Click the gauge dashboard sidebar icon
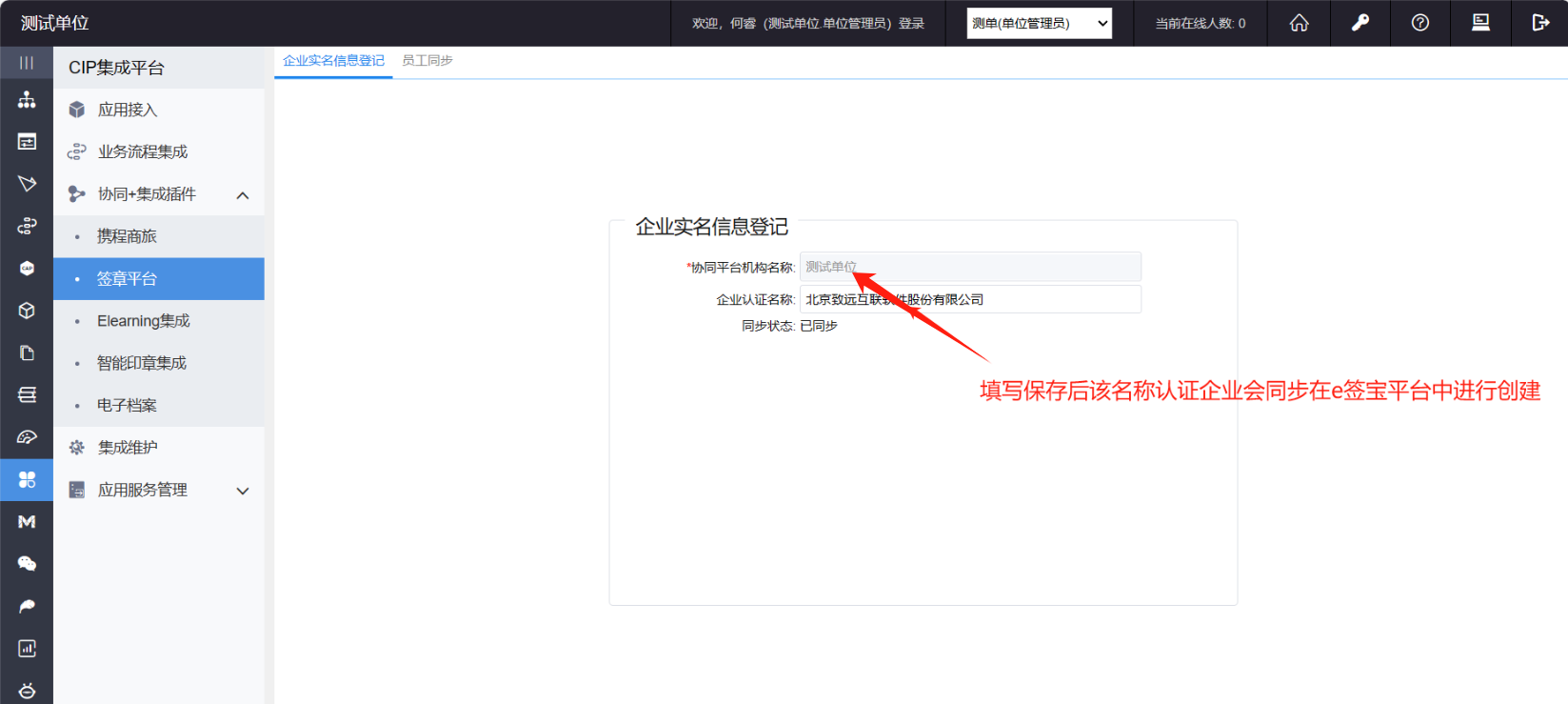 tap(27, 437)
